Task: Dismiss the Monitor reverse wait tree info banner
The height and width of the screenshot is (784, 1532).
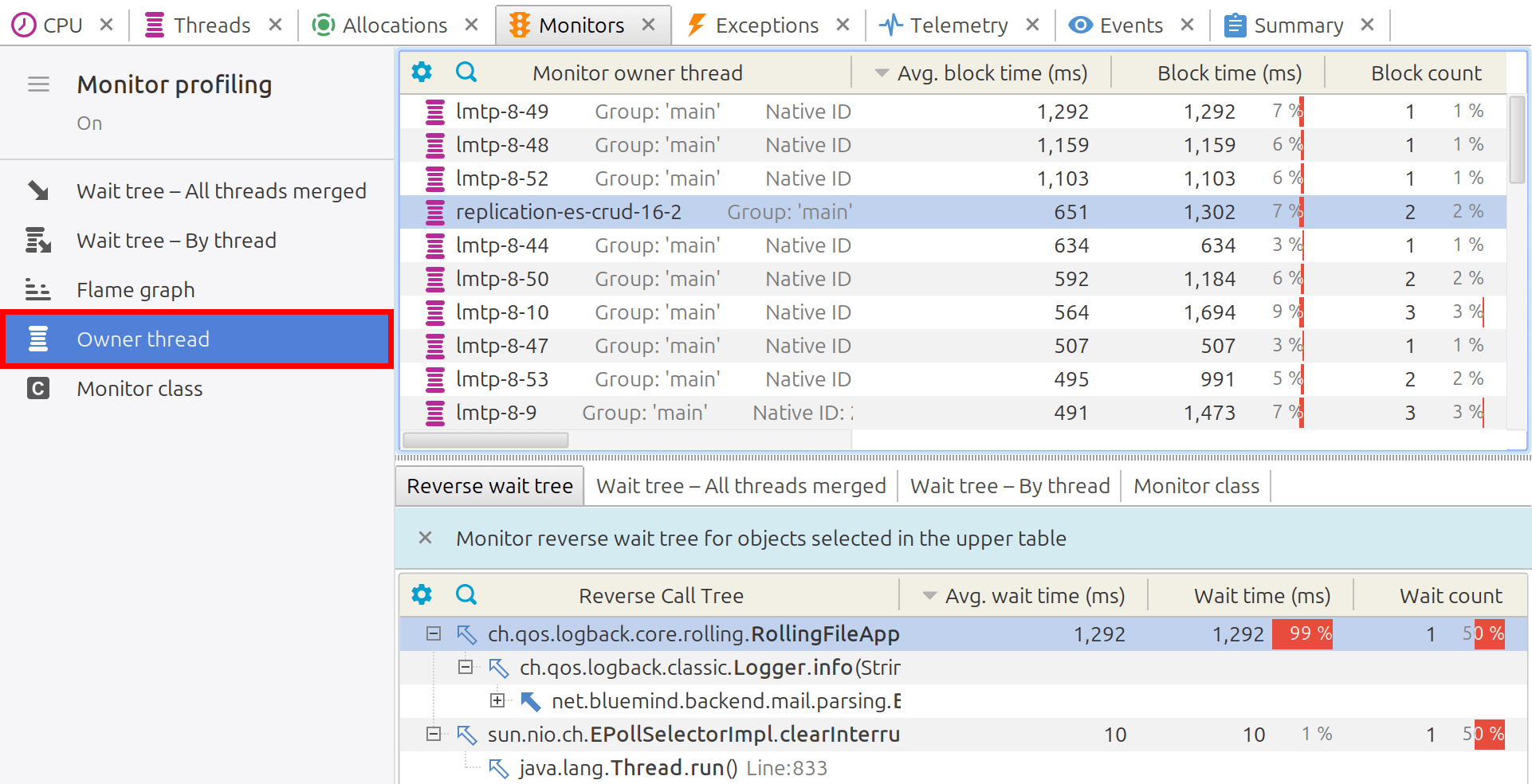Action: 426,538
